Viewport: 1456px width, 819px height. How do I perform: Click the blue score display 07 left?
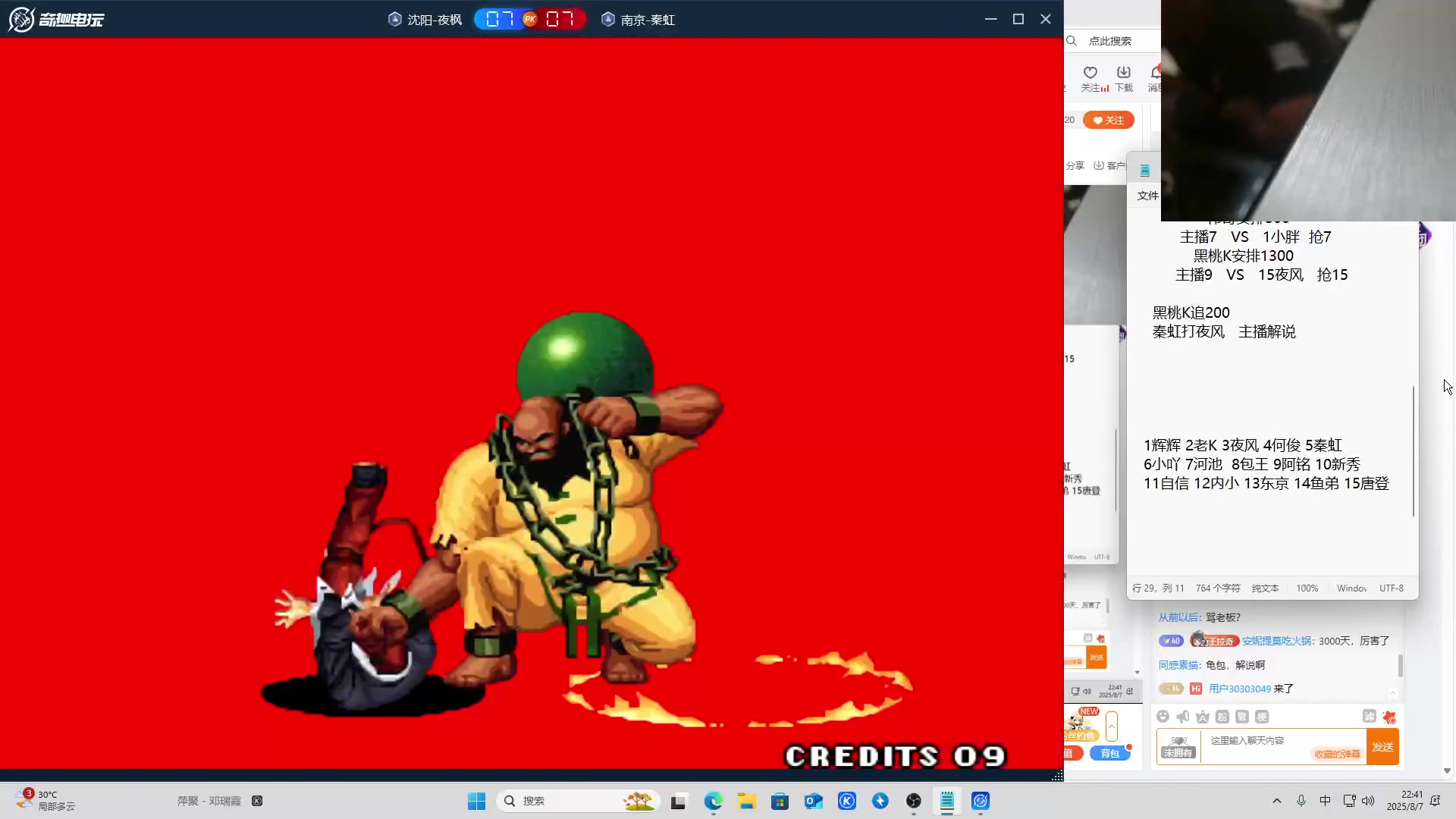(x=499, y=19)
